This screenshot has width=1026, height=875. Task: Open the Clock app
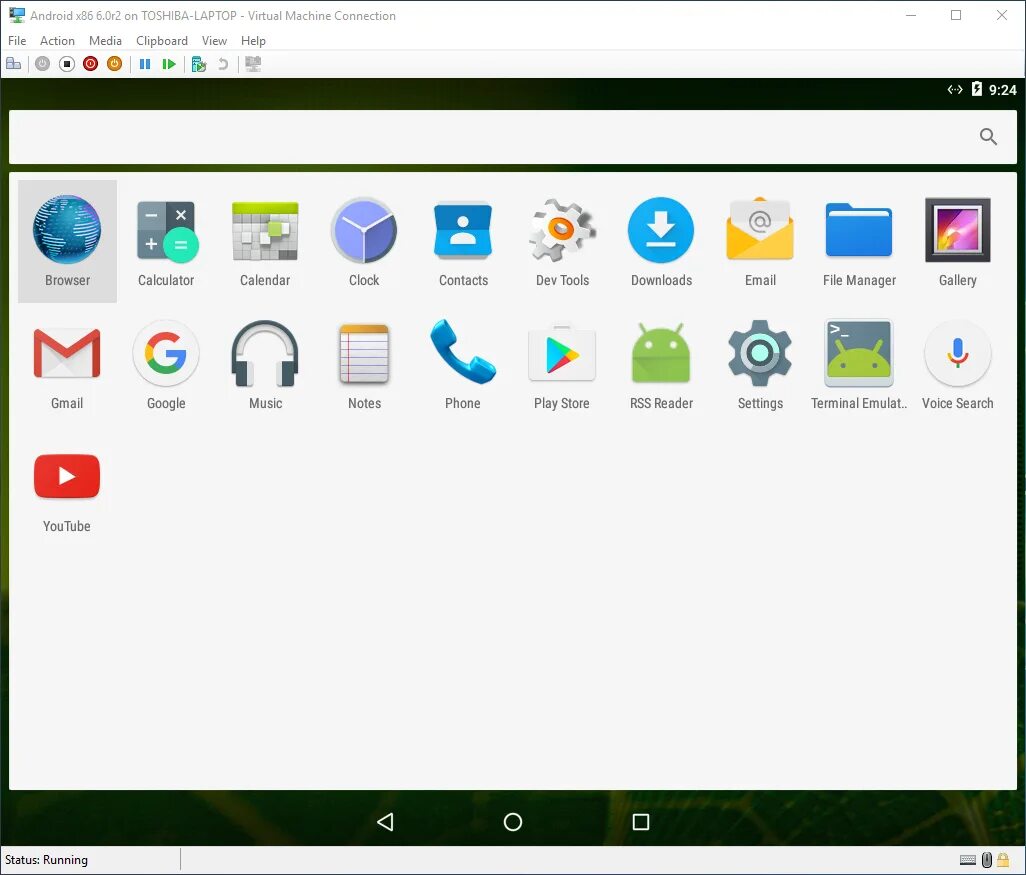click(x=364, y=241)
